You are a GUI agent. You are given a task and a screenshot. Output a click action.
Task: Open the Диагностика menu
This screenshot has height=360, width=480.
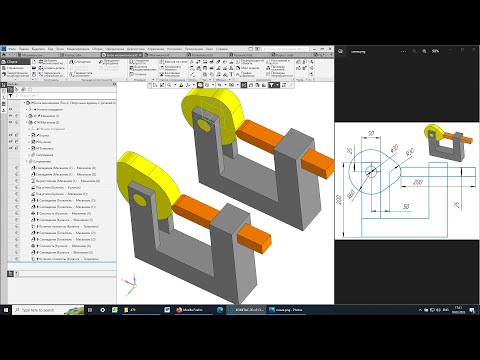[x=136, y=49]
